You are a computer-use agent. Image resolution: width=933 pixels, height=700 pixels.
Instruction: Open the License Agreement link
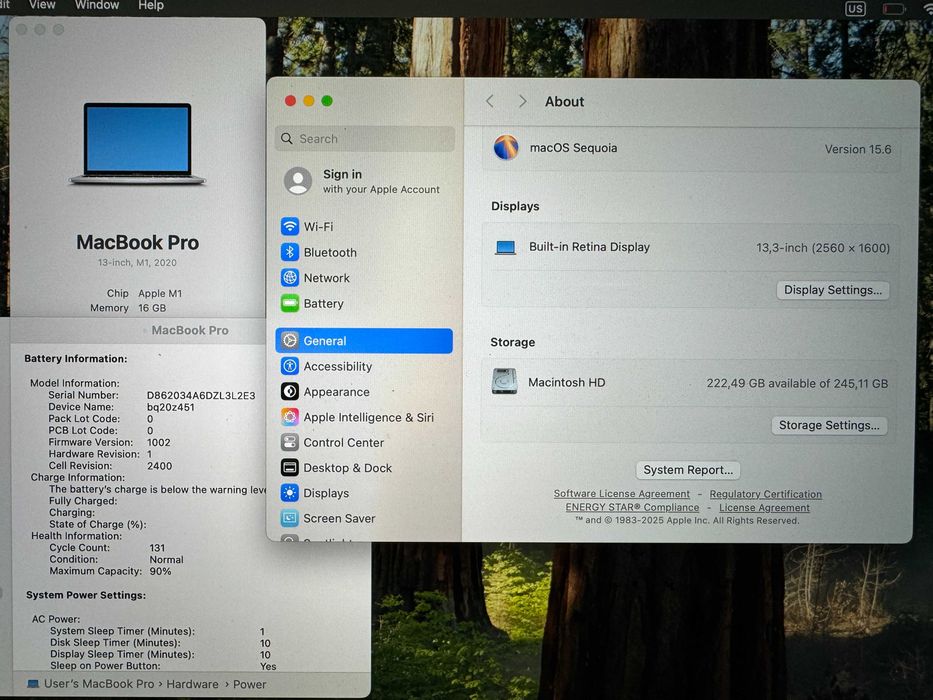click(x=764, y=508)
